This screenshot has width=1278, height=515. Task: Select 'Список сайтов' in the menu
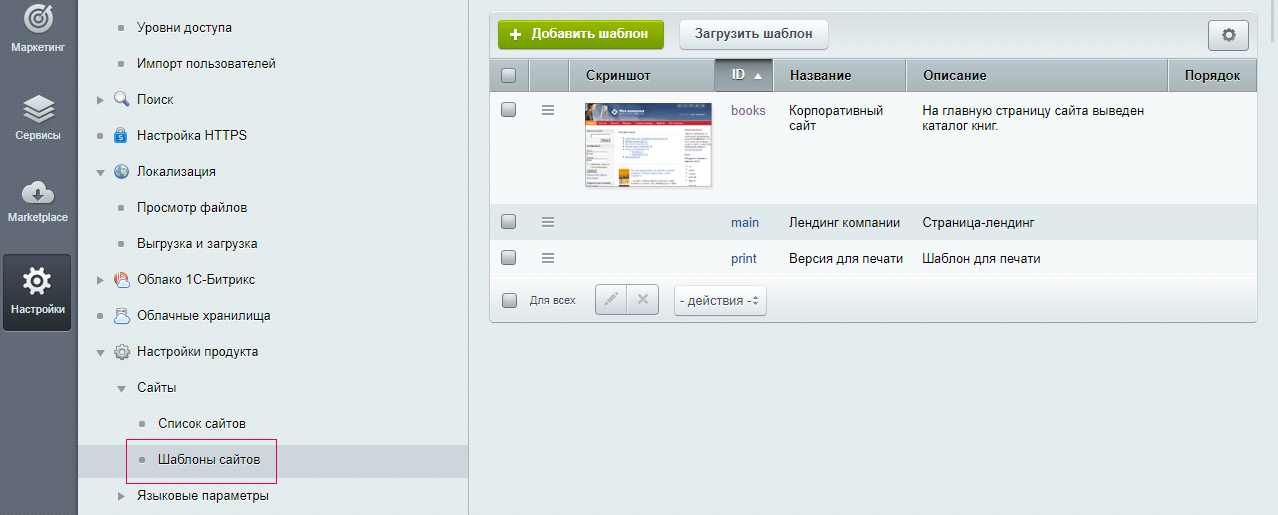201,423
